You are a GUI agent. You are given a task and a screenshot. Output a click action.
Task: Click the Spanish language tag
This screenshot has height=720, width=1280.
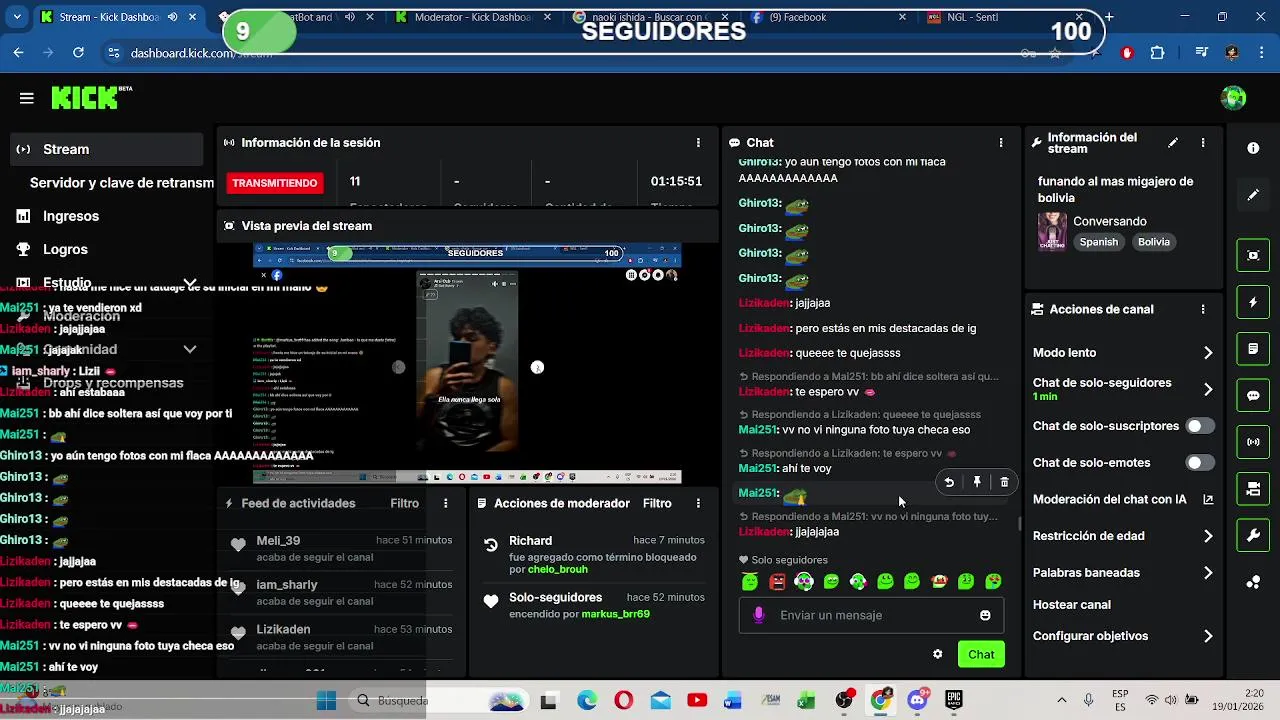(1098, 242)
